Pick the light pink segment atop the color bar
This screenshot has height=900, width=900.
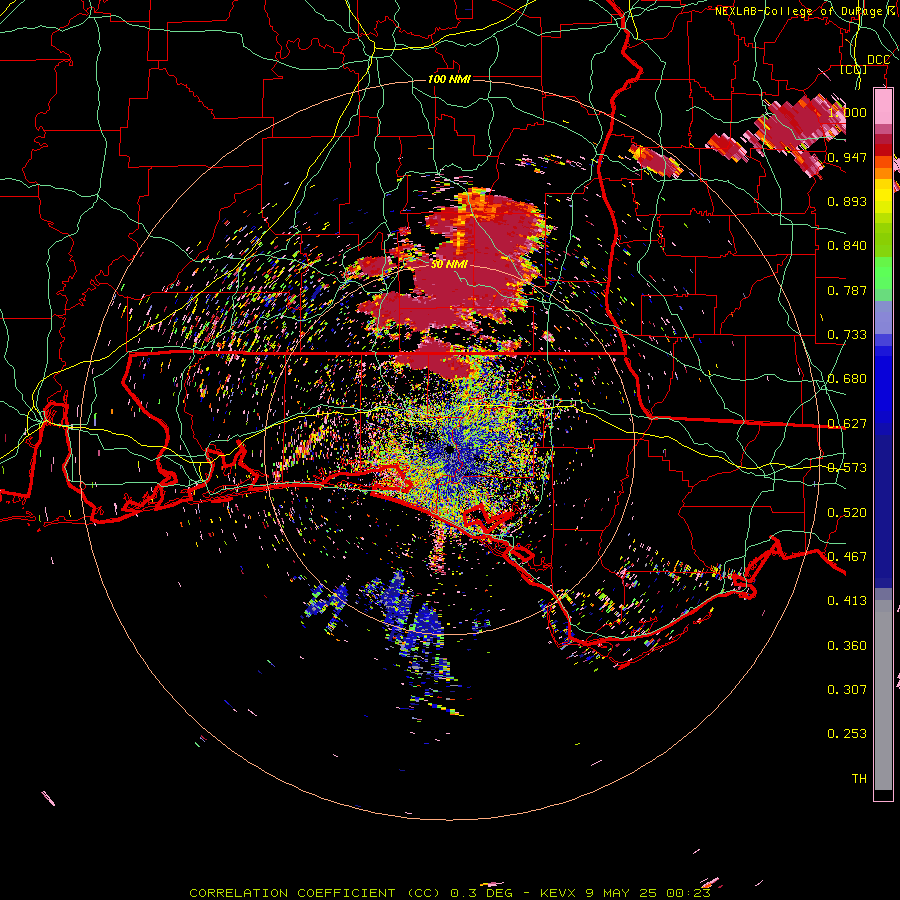[883, 106]
